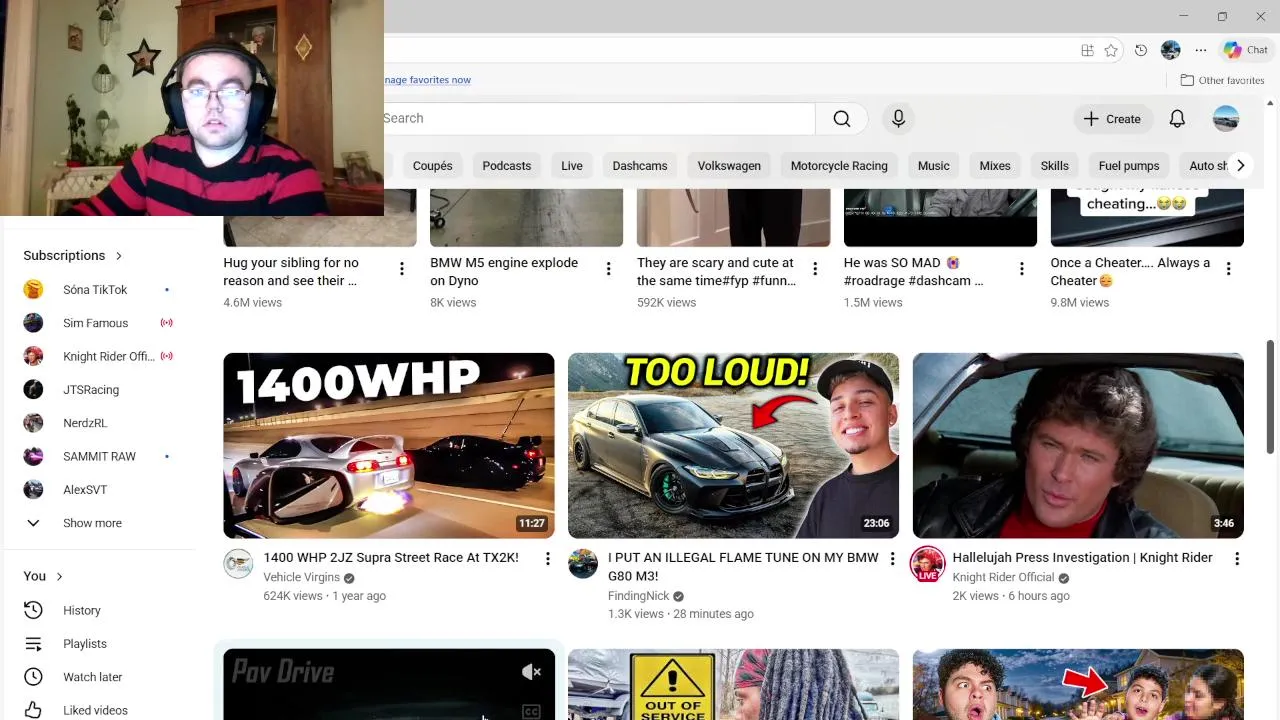Open JTSRacing subscription channel
Screen dimensions: 1280x720
point(99,390)
